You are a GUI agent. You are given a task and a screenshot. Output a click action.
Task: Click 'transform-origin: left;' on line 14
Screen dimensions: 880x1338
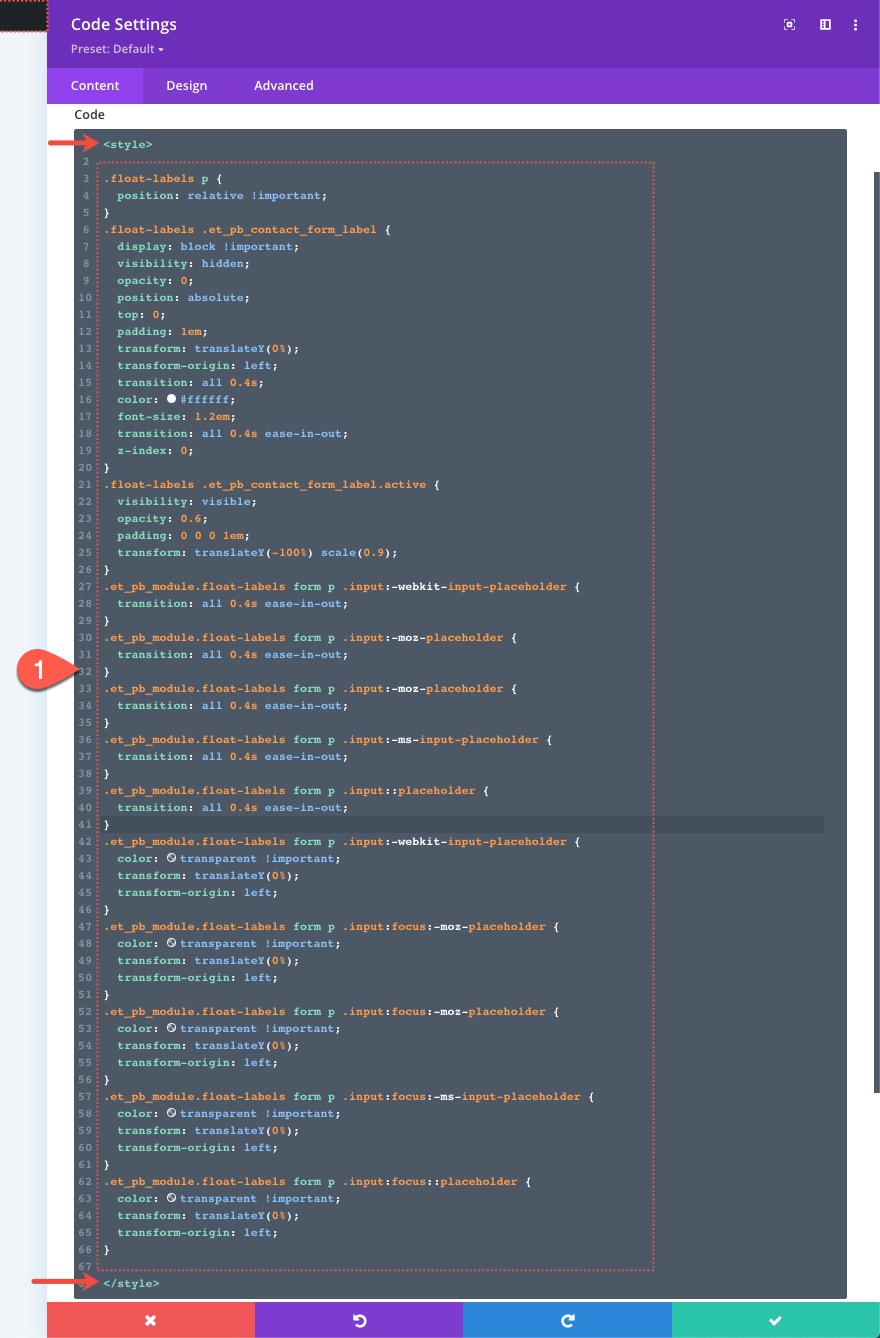point(197,365)
